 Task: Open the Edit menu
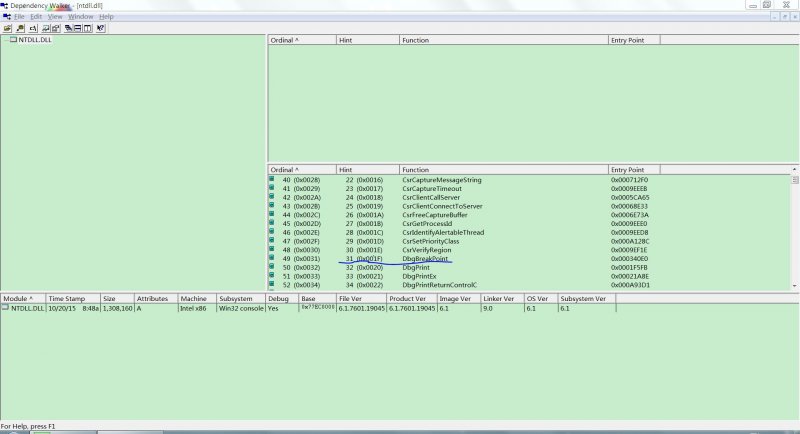[x=36, y=16]
